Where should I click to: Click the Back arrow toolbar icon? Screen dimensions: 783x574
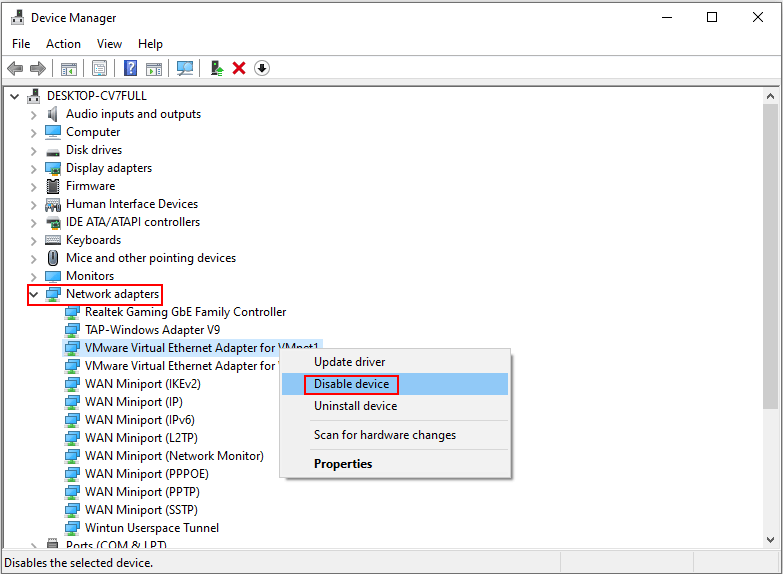click(x=15, y=68)
